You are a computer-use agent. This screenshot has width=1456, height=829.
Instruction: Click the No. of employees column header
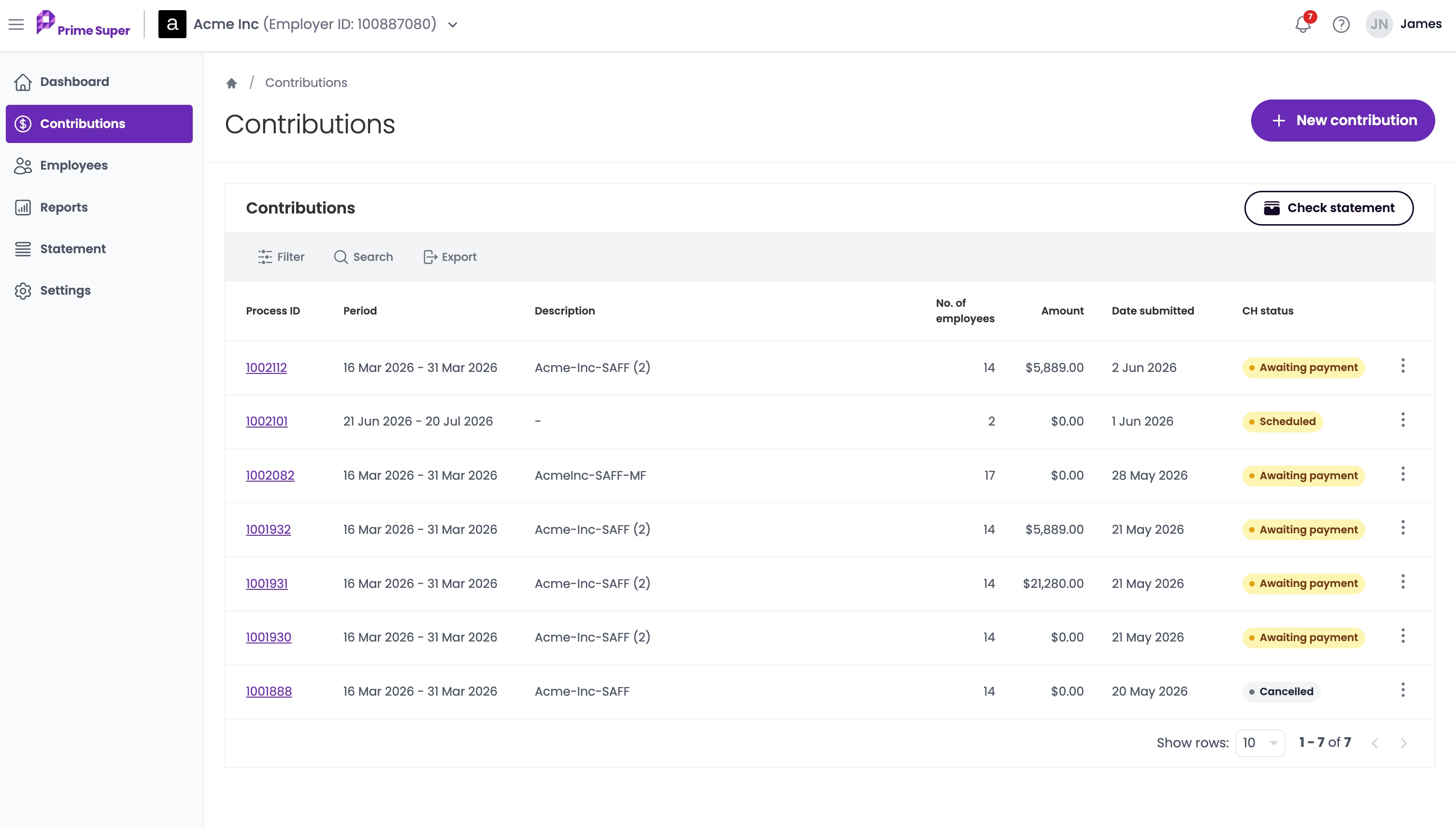click(x=965, y=311)
